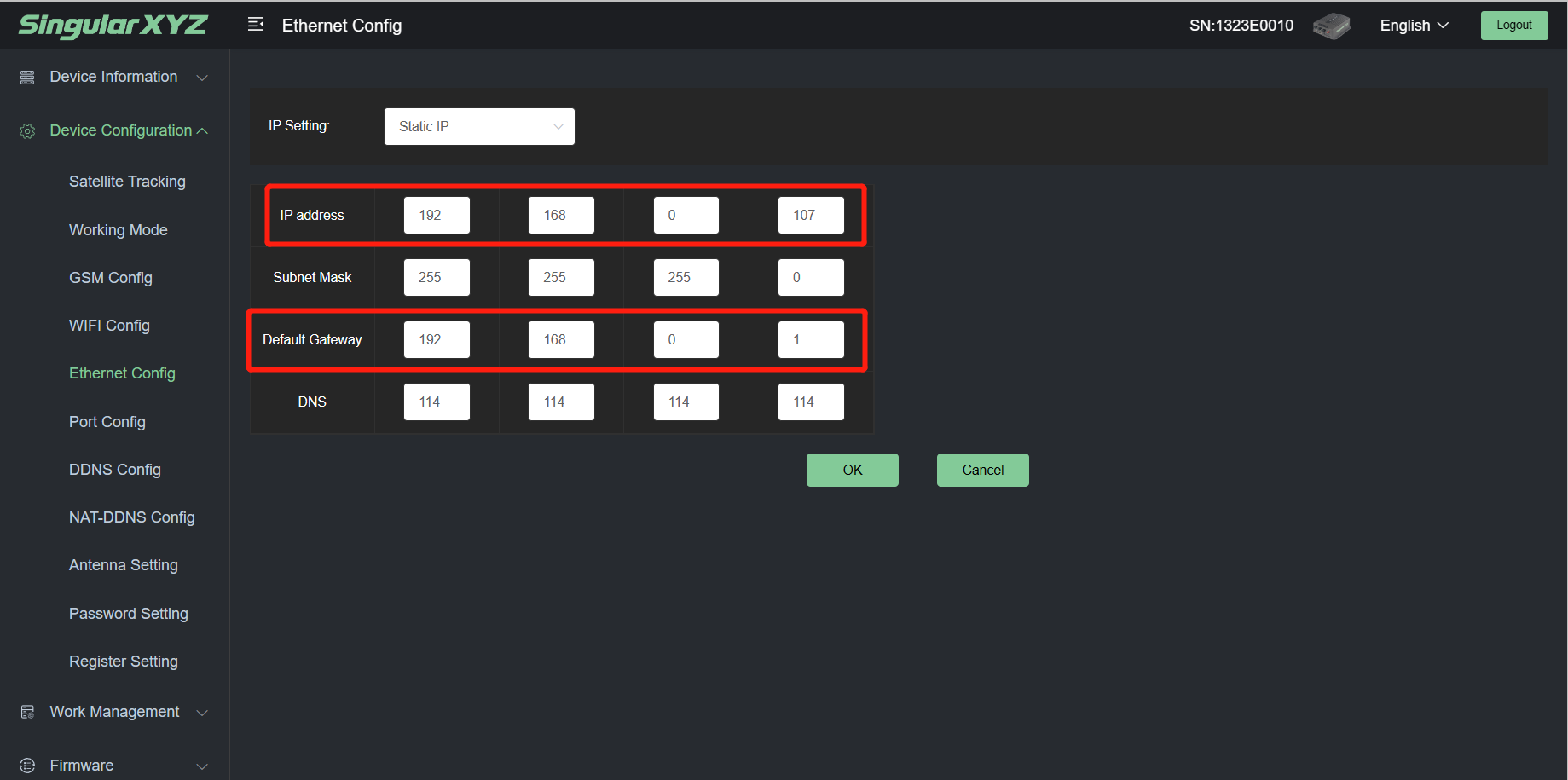Toggle the sidebar collapse menu icon

pos(256,25)
